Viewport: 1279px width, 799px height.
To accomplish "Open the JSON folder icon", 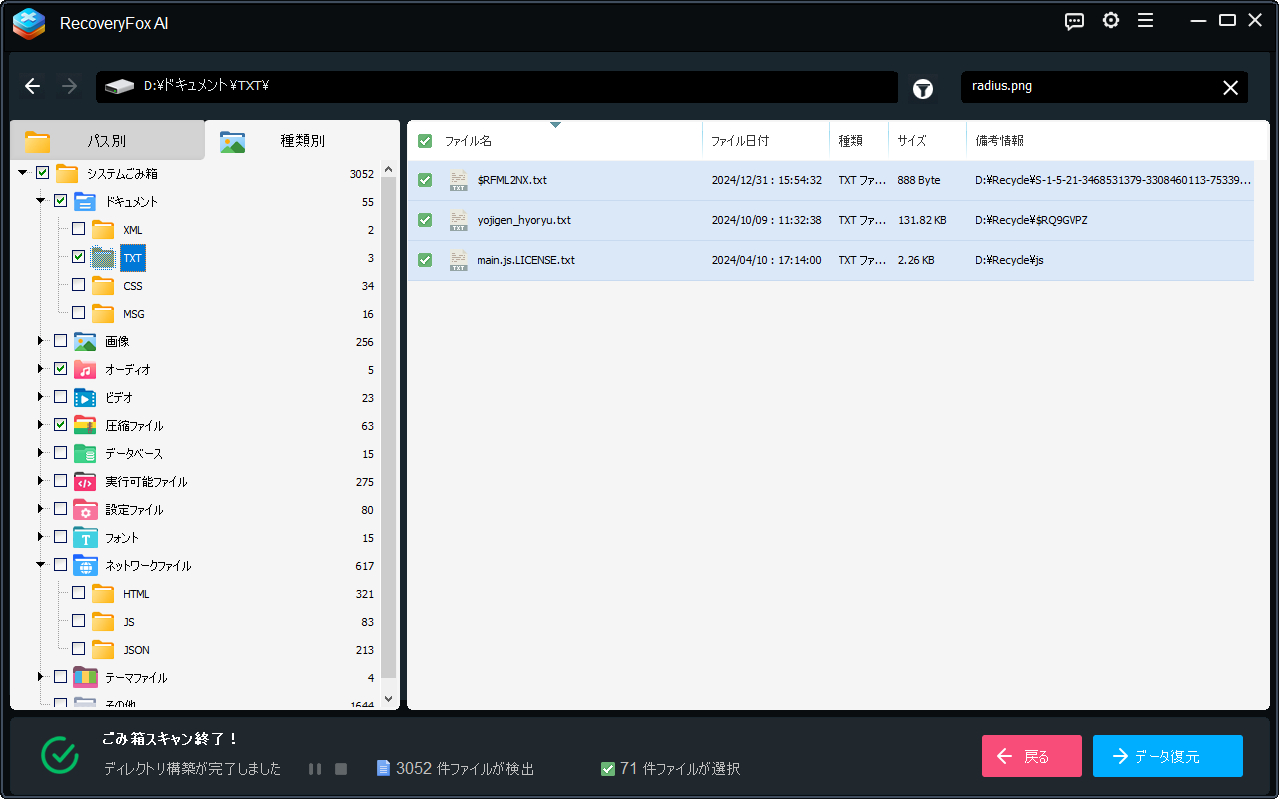I will [103, 649].
